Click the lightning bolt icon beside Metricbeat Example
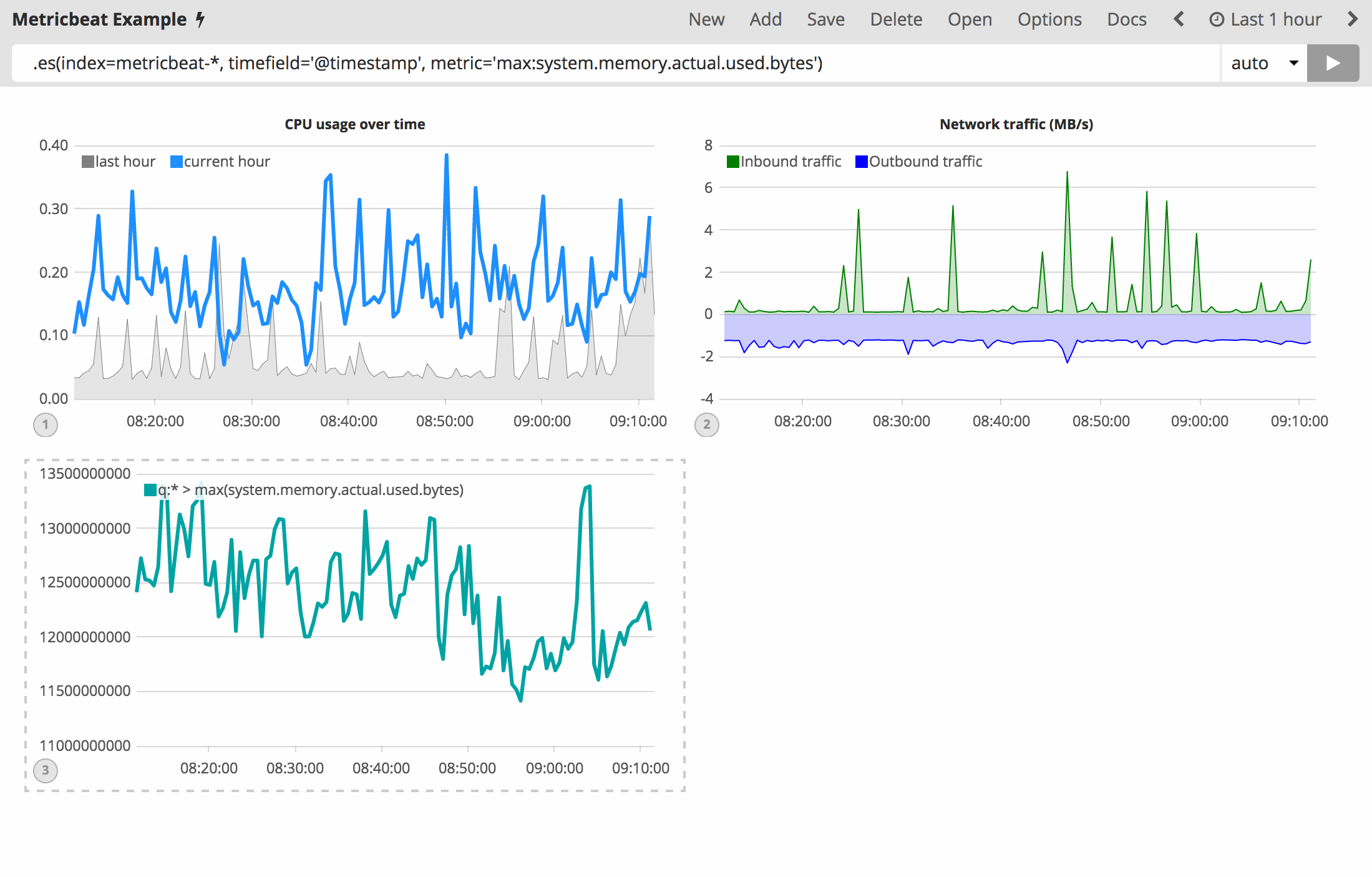The width and height of the screenshot is (1372, 877). coord(200,19)
